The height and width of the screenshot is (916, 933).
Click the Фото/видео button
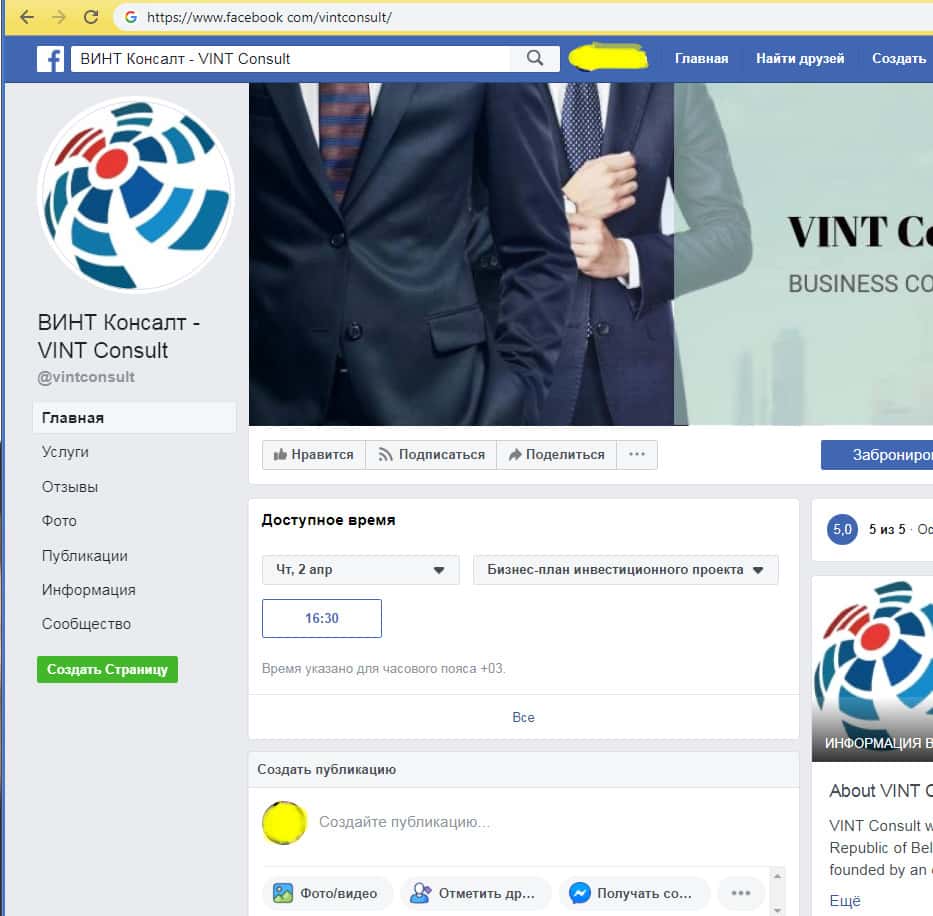(x=327, y=893)
